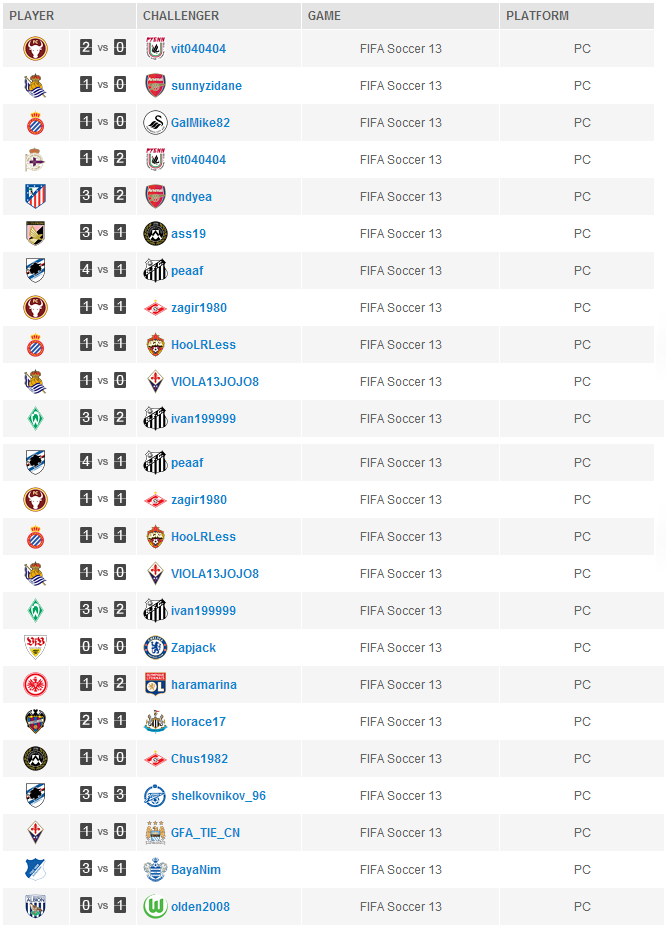Open sunnyzidane's challenger profile
Screen dimensions: 666x937
(x=206, y=86)
